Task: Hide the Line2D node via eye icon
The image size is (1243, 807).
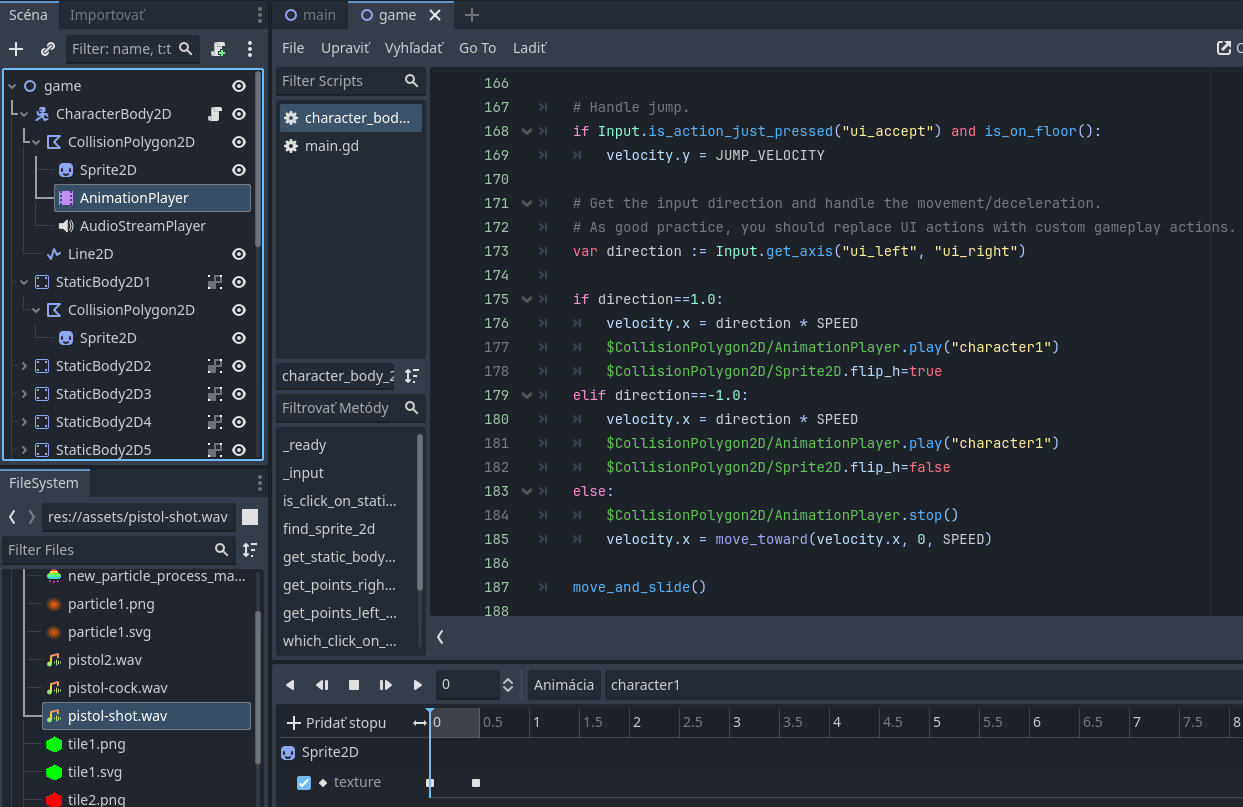Action: tap(239, 254)
